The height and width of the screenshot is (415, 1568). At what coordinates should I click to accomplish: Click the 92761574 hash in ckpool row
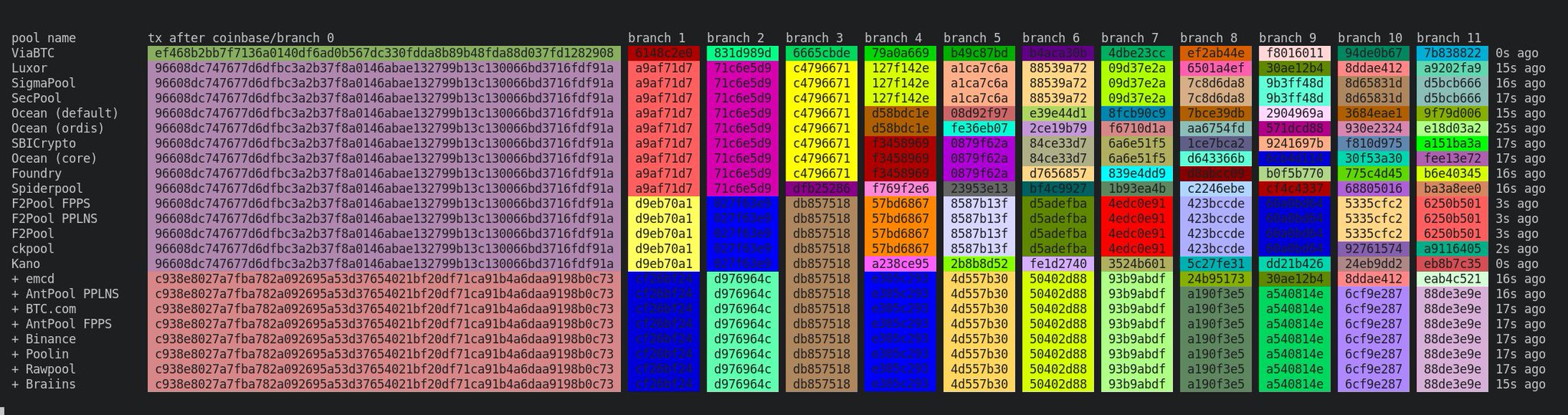(1374, 249)
